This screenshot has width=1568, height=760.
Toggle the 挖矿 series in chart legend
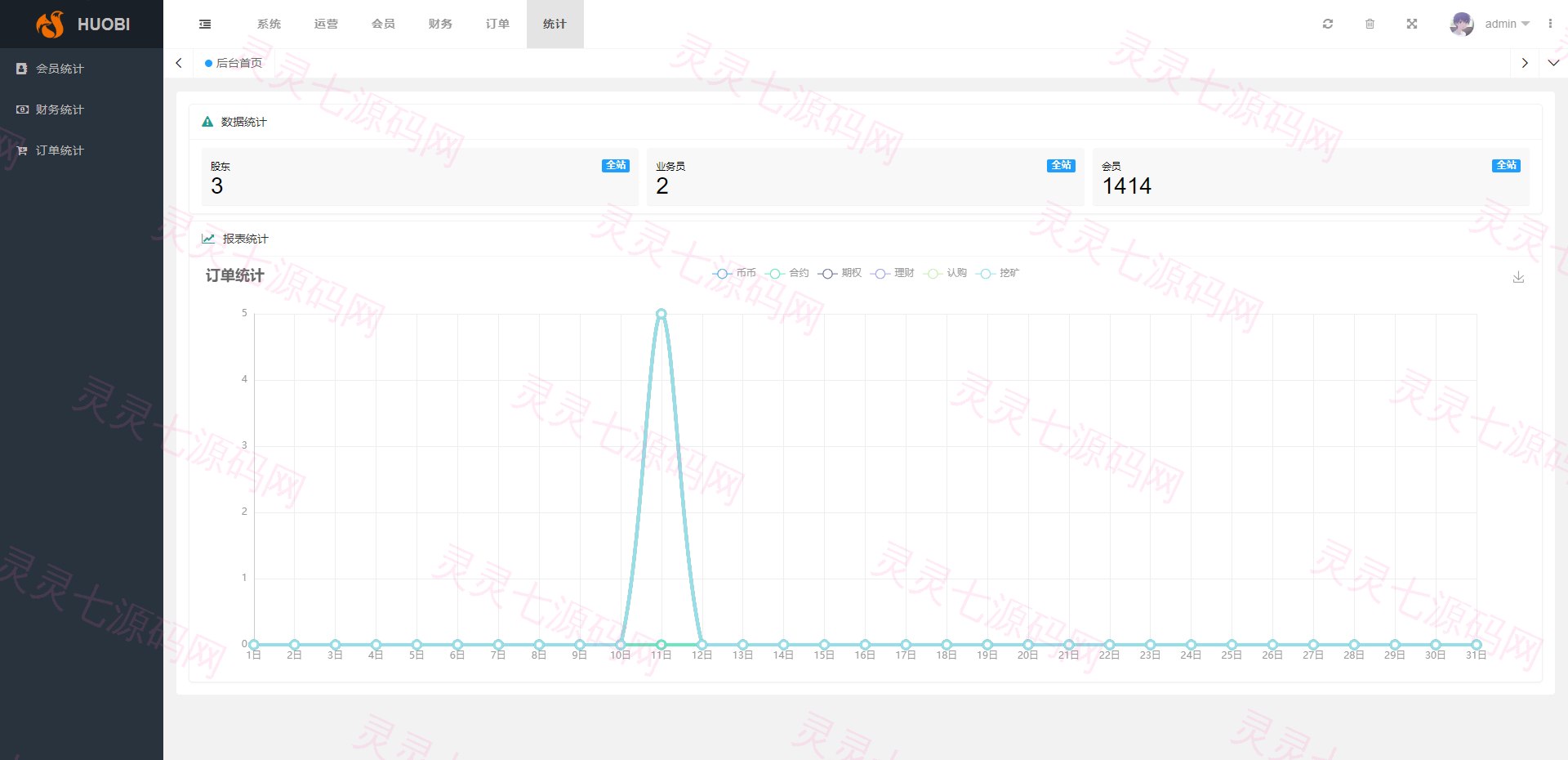(x=998, y=273)
